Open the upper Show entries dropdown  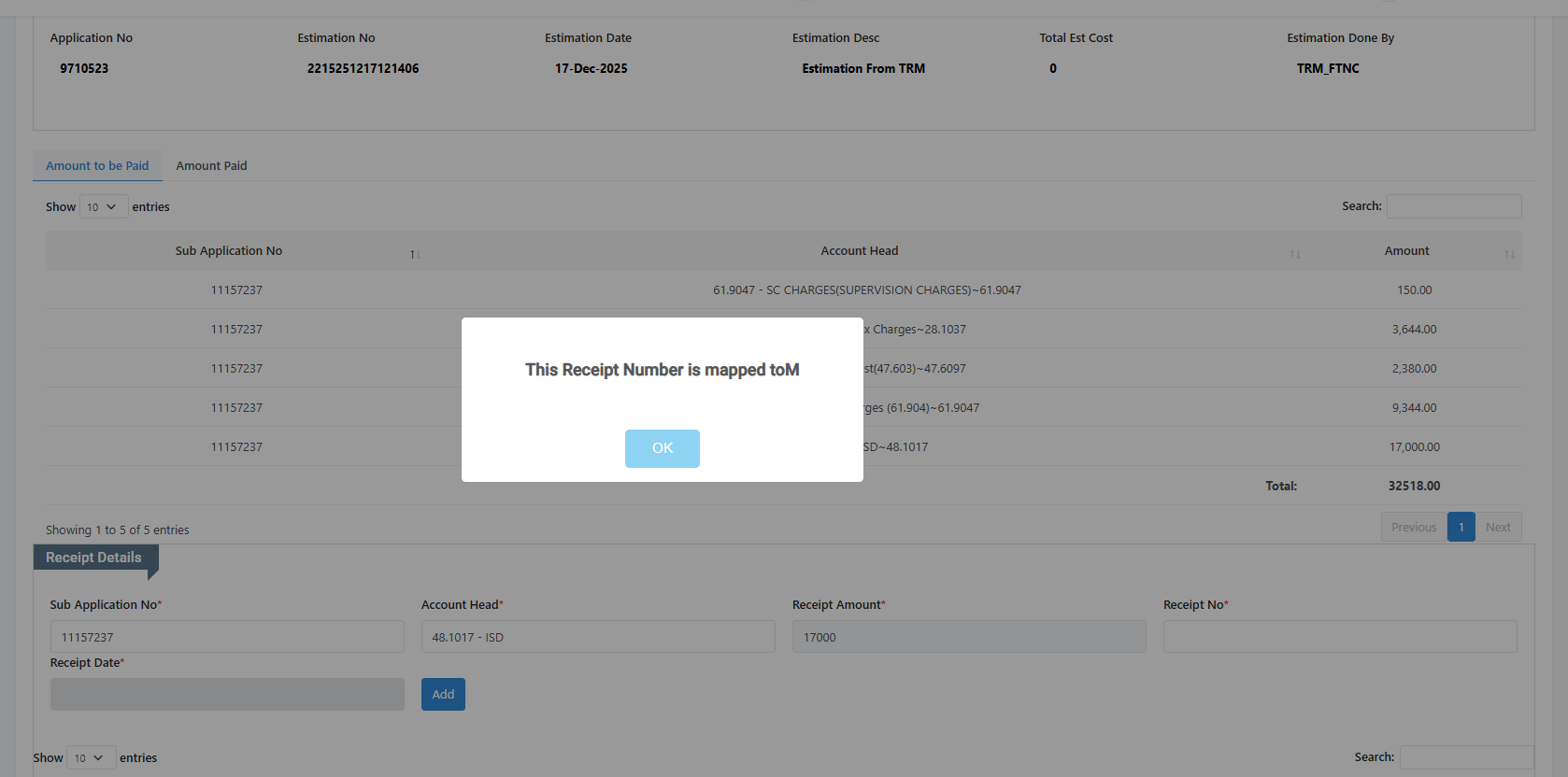tap(103, 207)
